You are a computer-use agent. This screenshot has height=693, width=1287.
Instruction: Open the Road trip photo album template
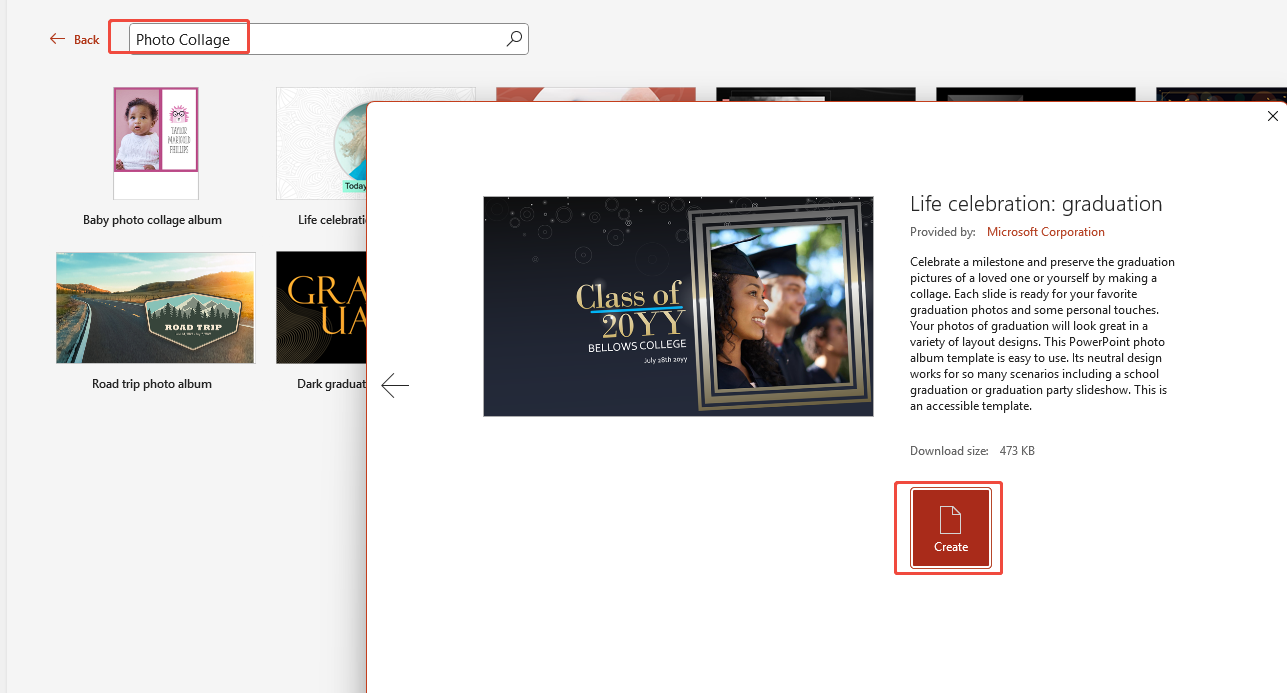tap(155, 307)
